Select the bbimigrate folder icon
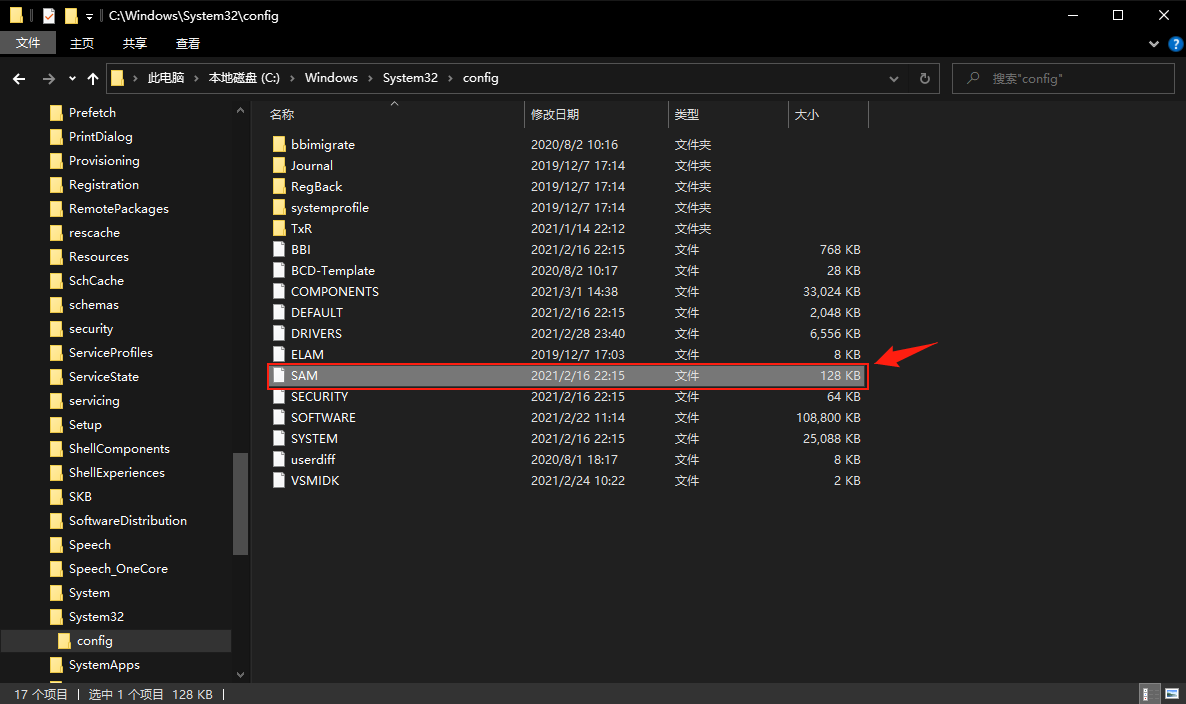Image resolution: width=1186 pixels, height=704 pixels. tap(279, 144)
